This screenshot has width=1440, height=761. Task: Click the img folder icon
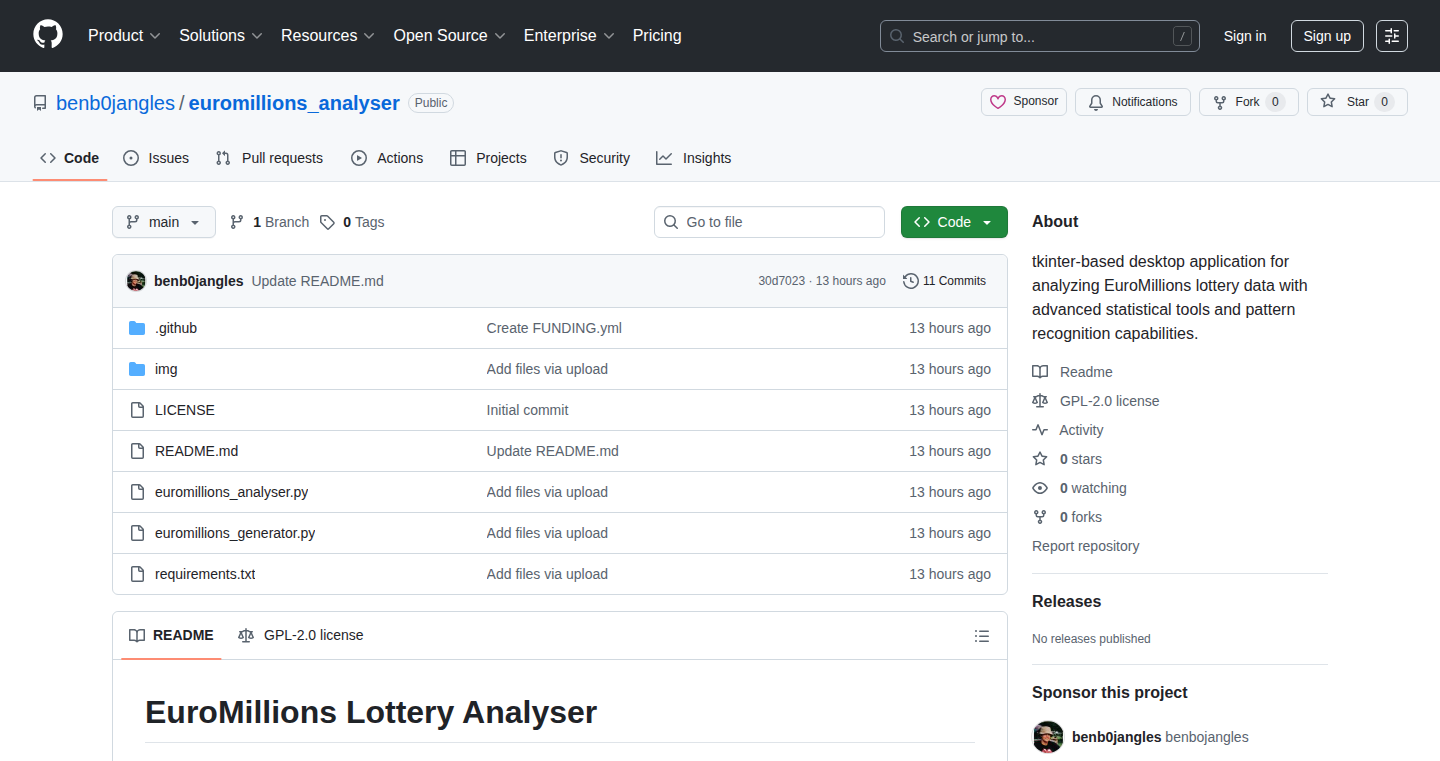pyautogui.click(x=137, y=369)
